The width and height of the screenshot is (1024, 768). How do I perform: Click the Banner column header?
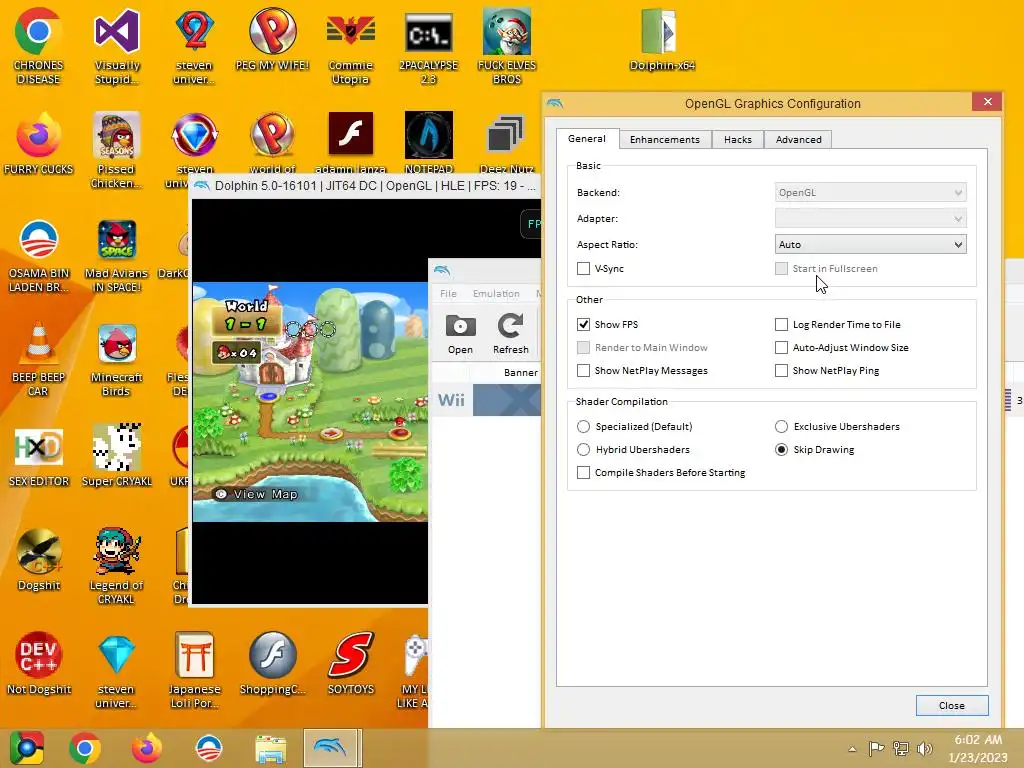click(x=520, y=372)
